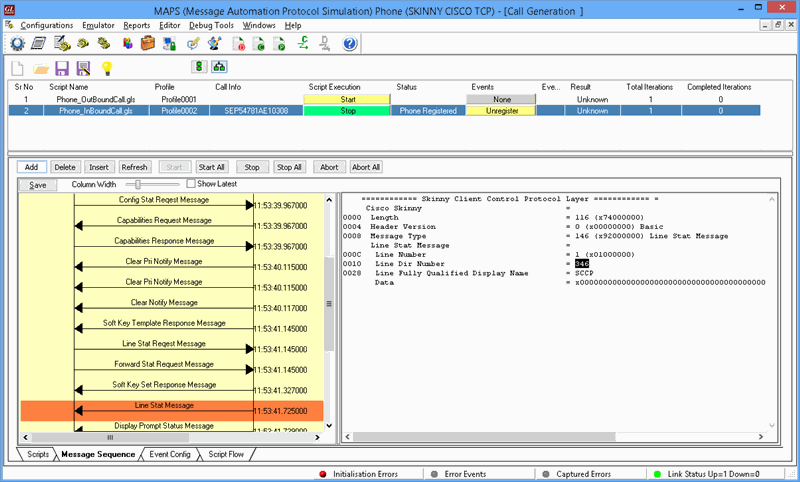Click the script-with-phone toolbar icon
This screenshot has width=800, height=482.
pyautogui.click(x=62, y=43)
